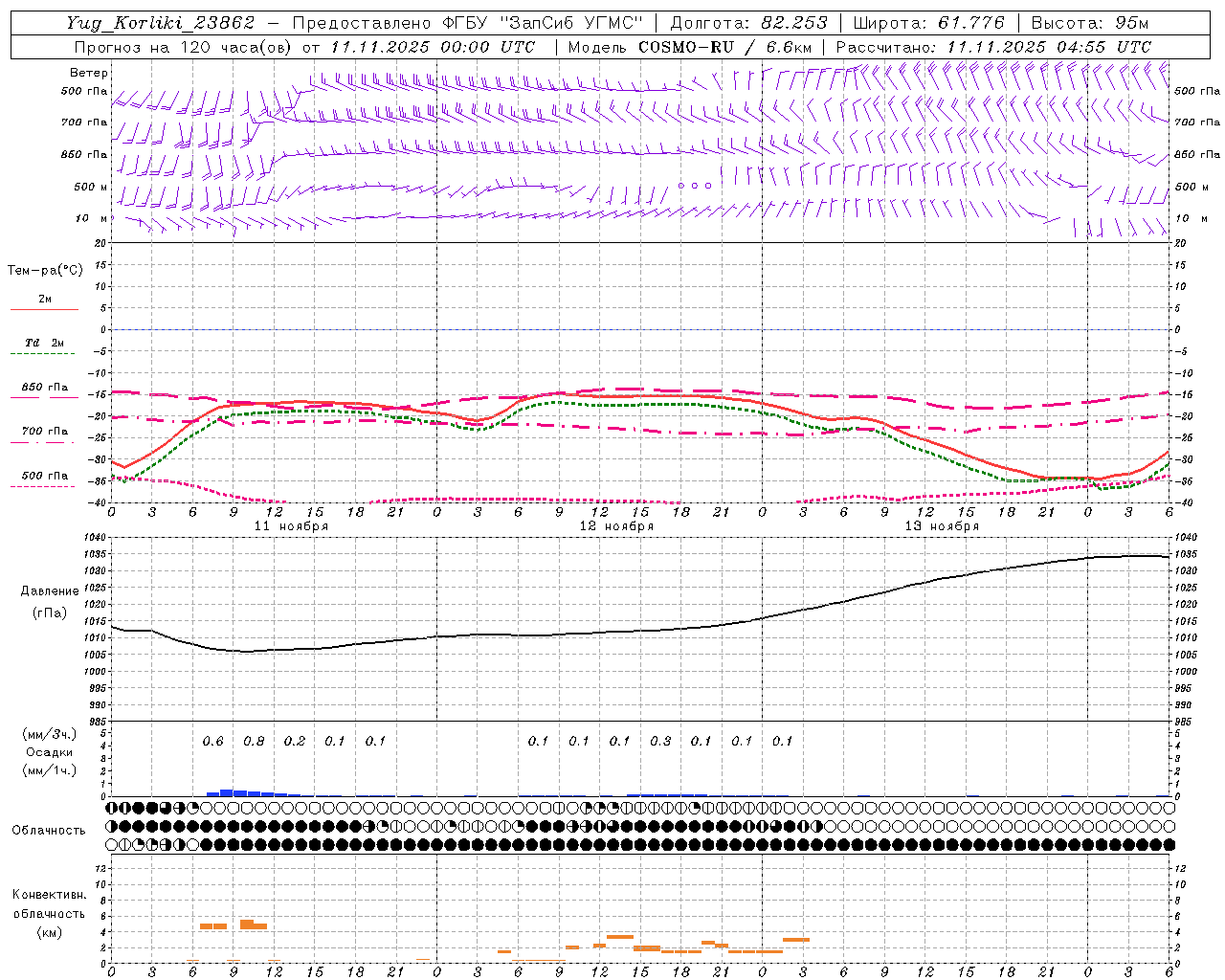The image size is (1225, 980).
Task: Click the tallest blue precipitation bar
Action: (227, 792)
